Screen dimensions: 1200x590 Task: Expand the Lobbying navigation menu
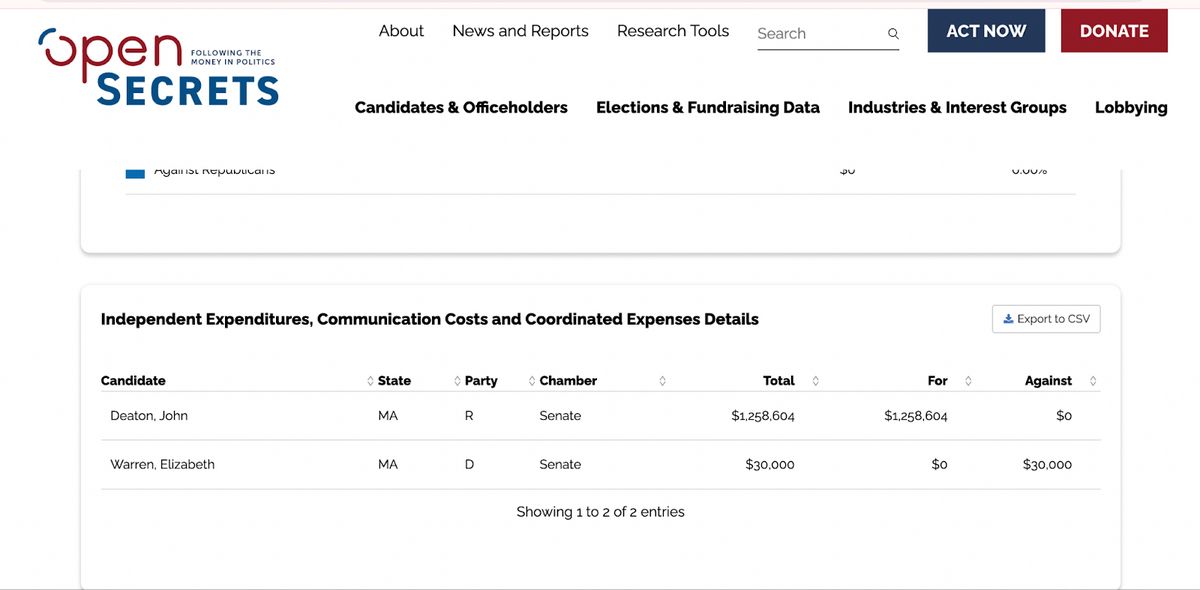(1131, 108)
